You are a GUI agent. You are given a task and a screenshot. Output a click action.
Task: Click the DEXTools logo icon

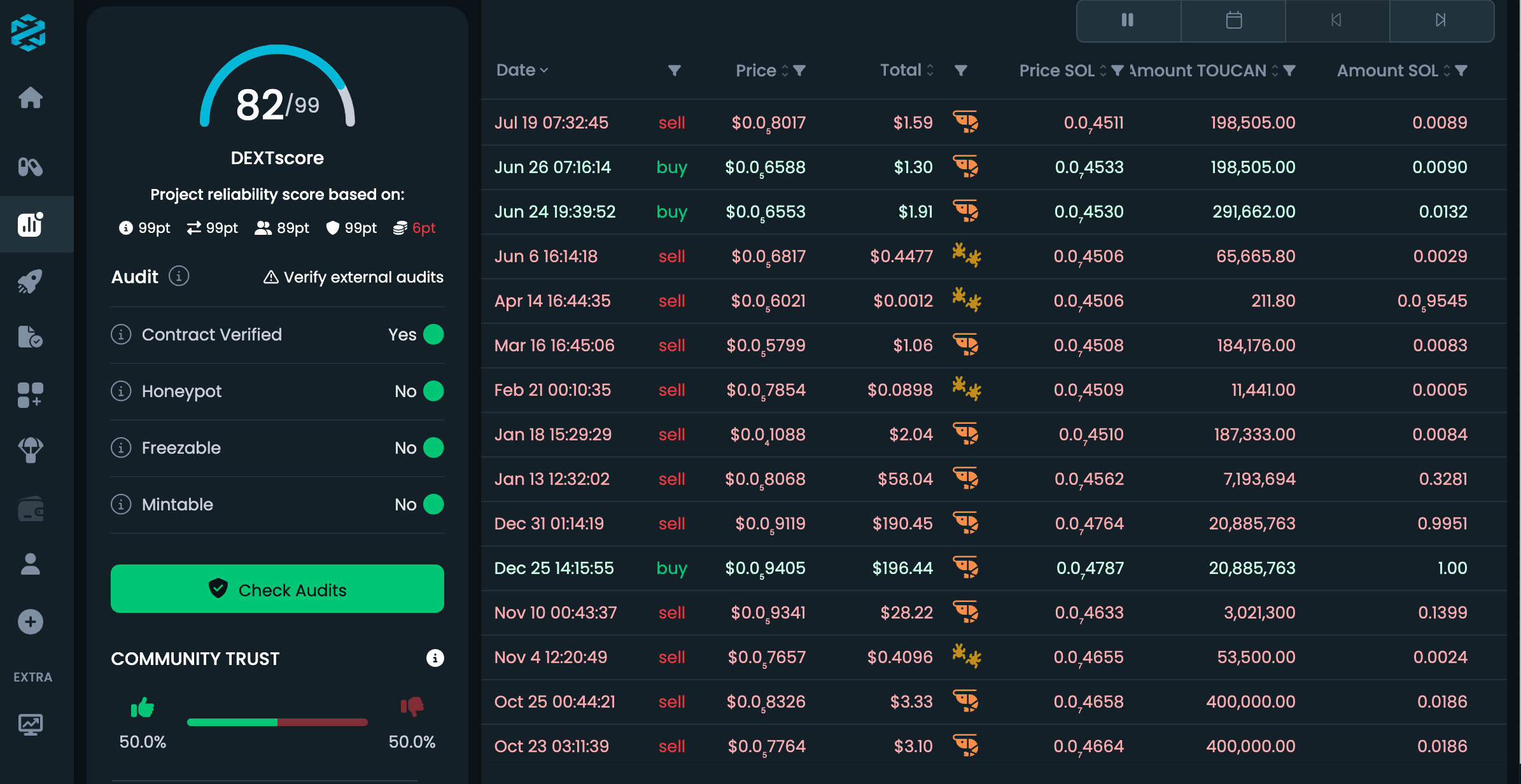29,32
